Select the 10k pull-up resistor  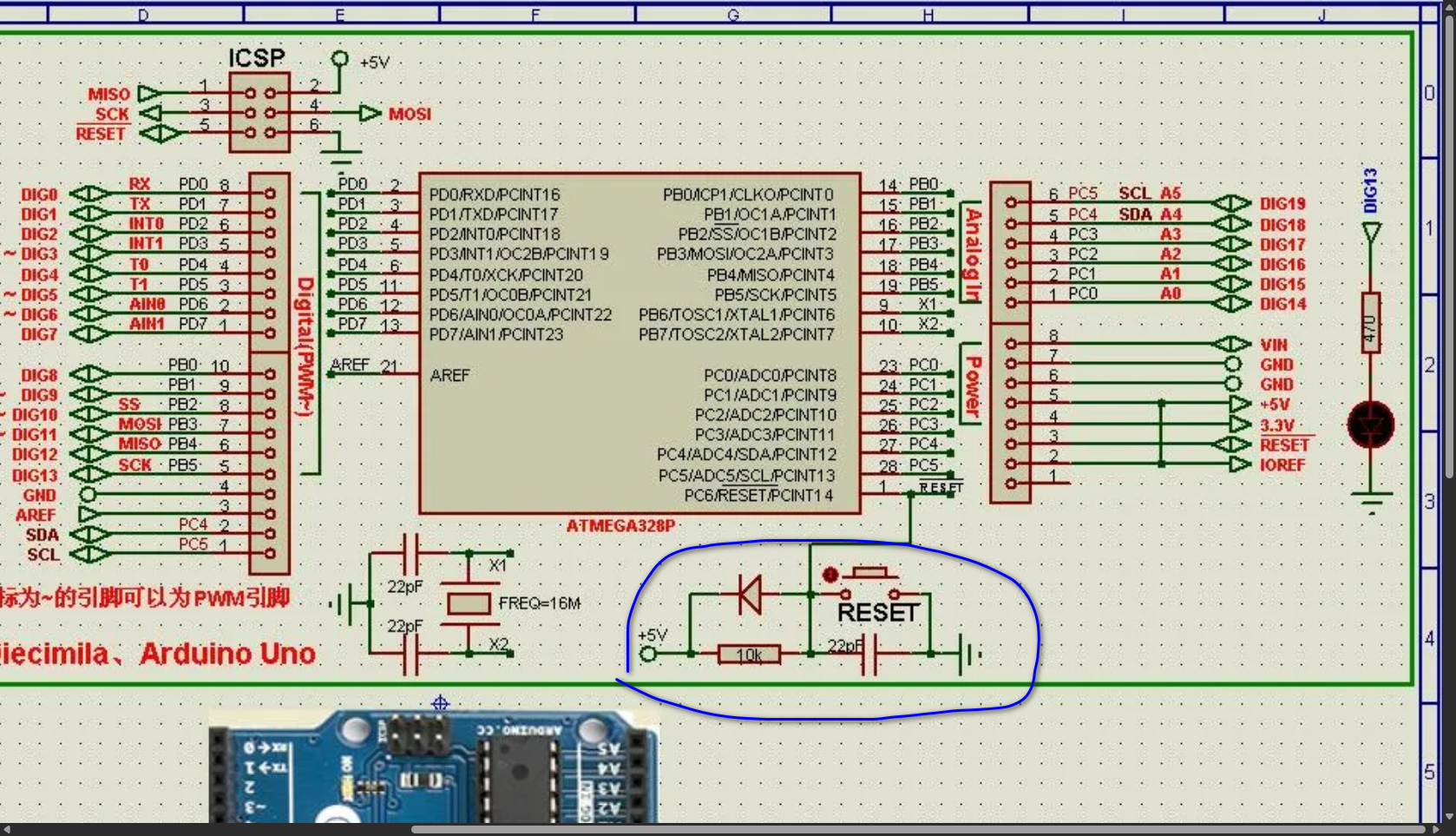[x=749, y=654]
